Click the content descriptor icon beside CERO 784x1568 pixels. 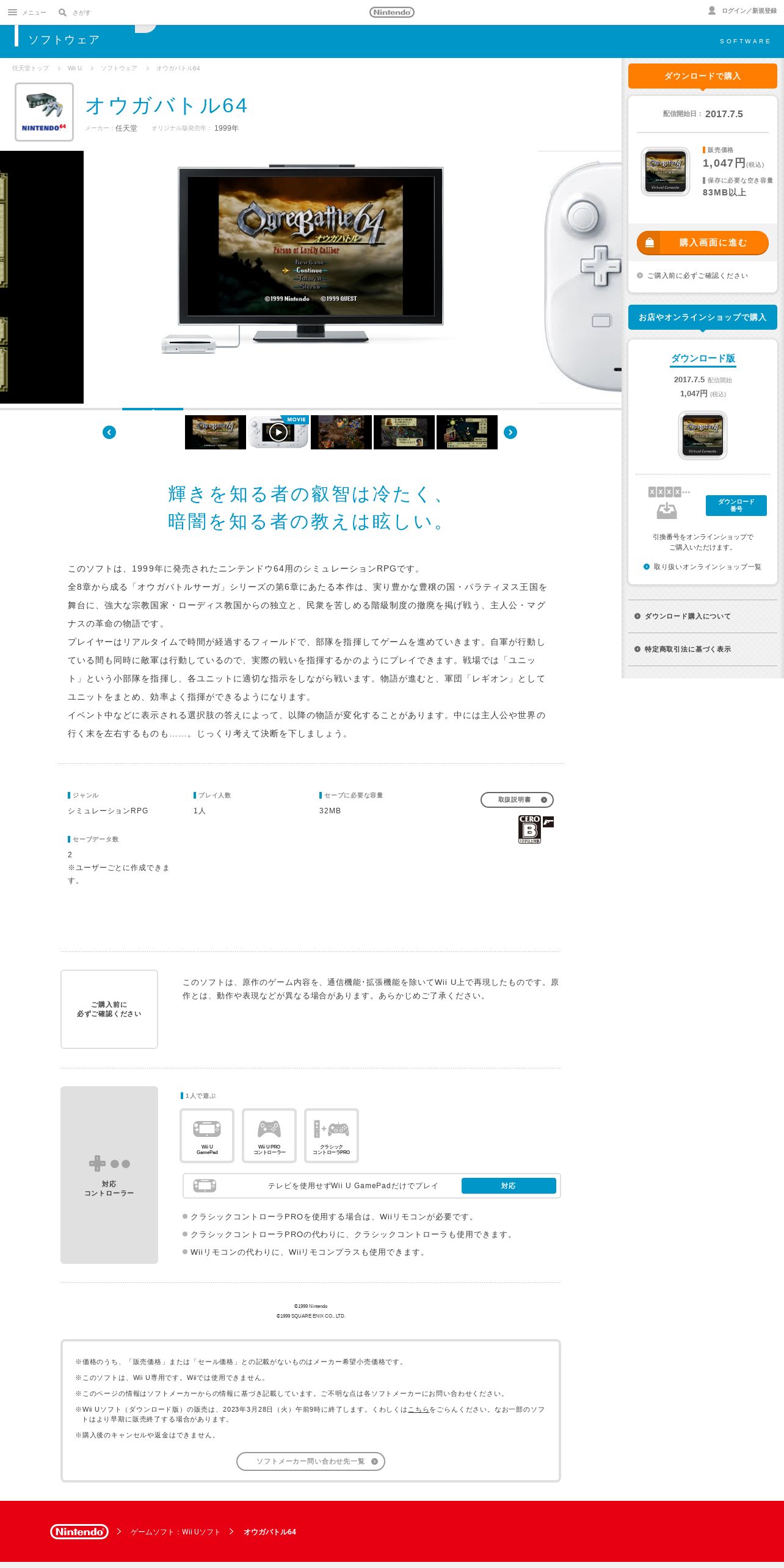548,821
